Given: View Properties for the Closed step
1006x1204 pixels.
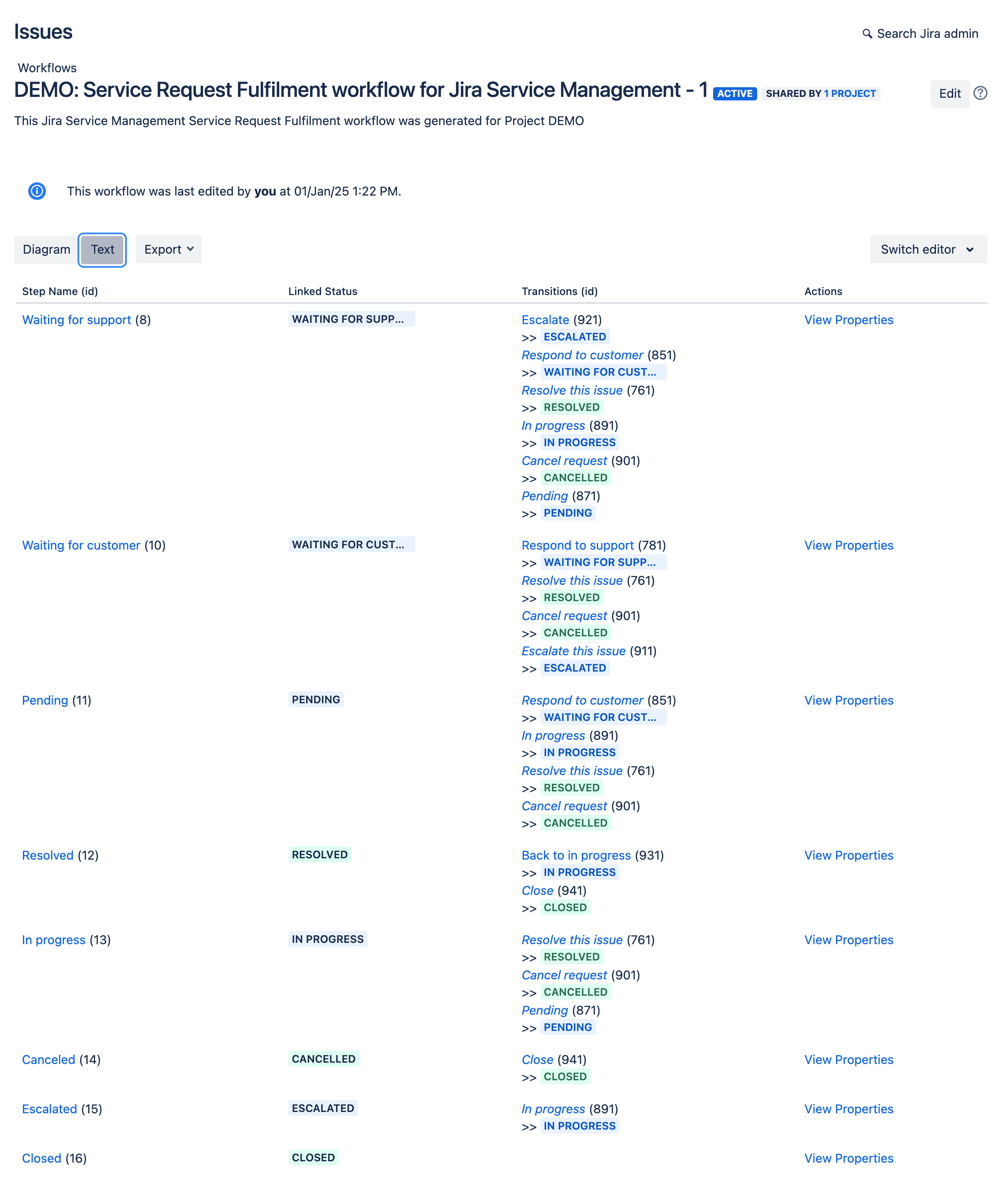Looking at the screenshot, I should [848, 1158].
